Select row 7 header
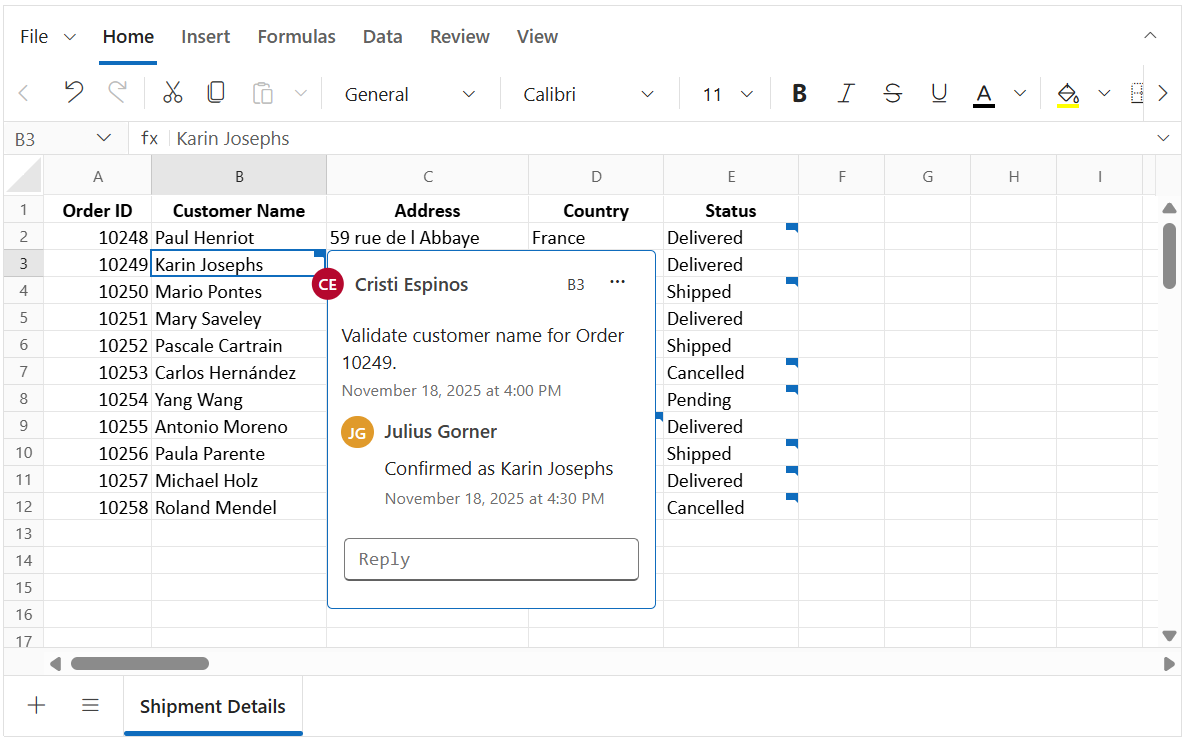 click(23, 372)
